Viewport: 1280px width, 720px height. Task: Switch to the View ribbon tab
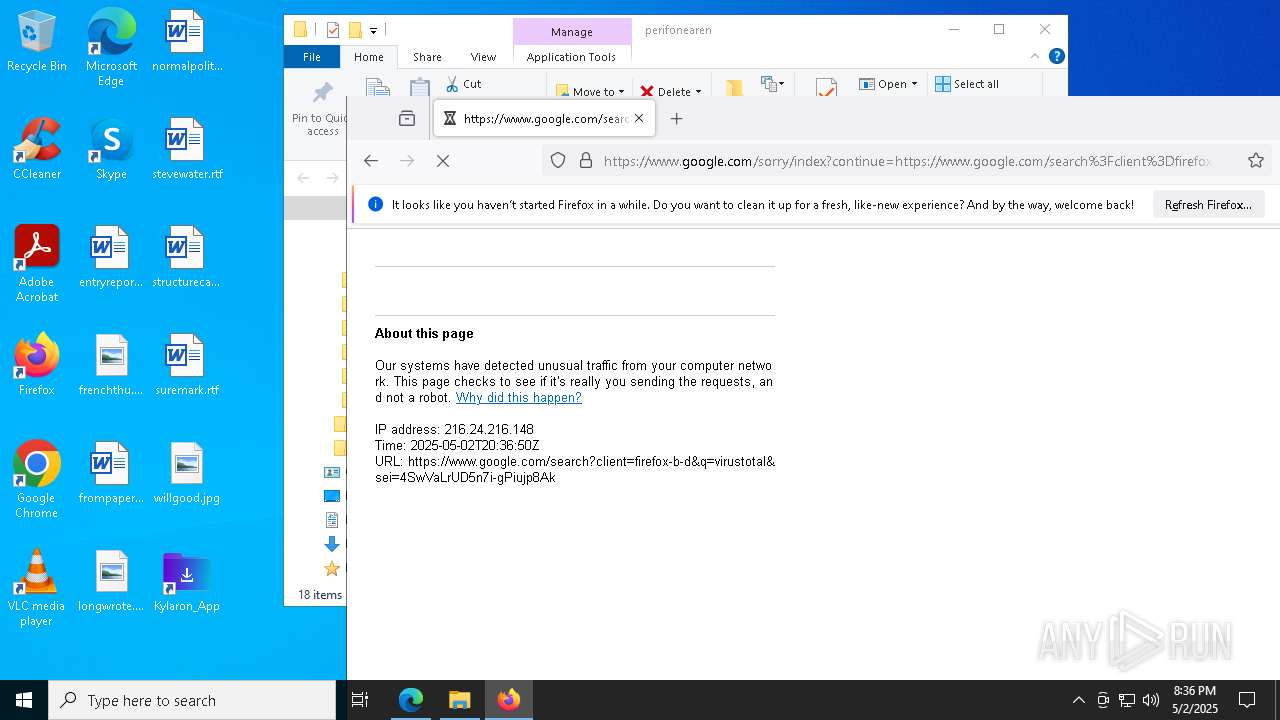[x=483, y=57]
